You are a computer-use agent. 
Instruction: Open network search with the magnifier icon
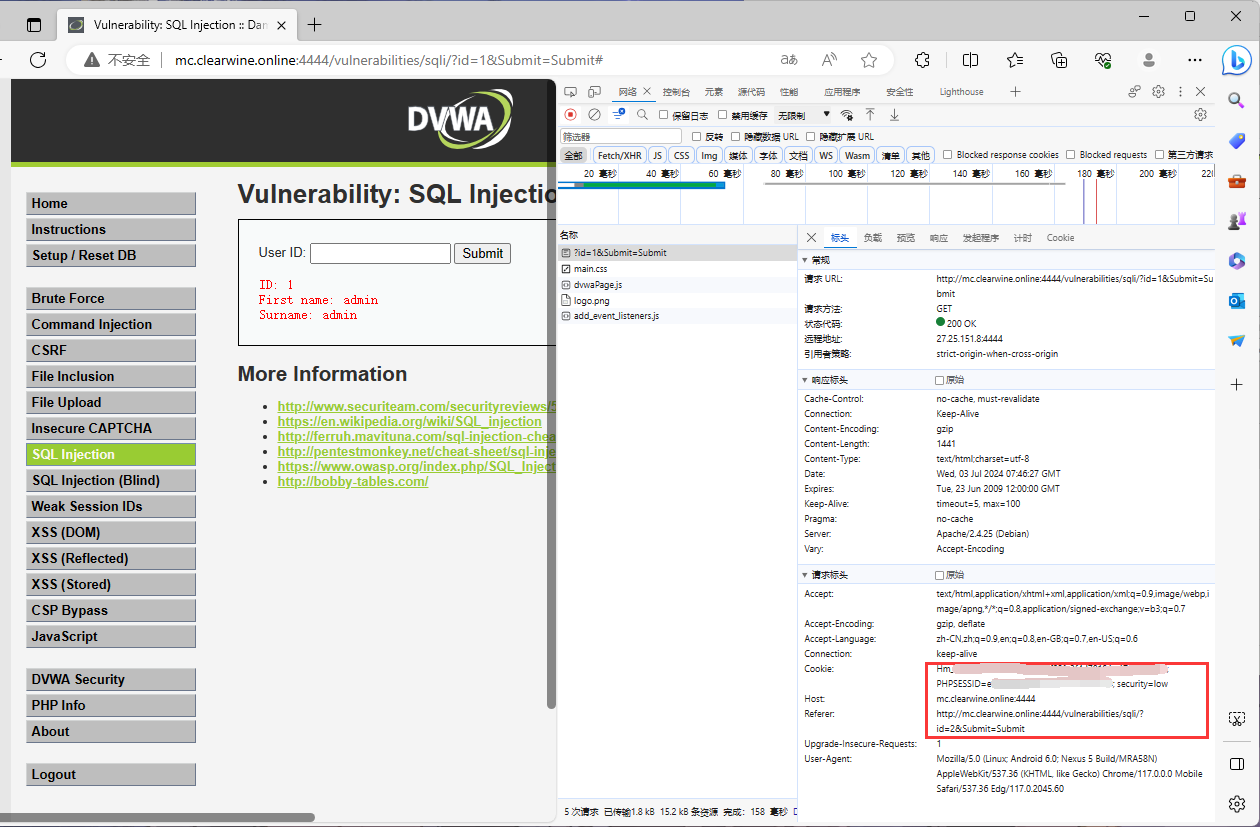pos(642,115)
